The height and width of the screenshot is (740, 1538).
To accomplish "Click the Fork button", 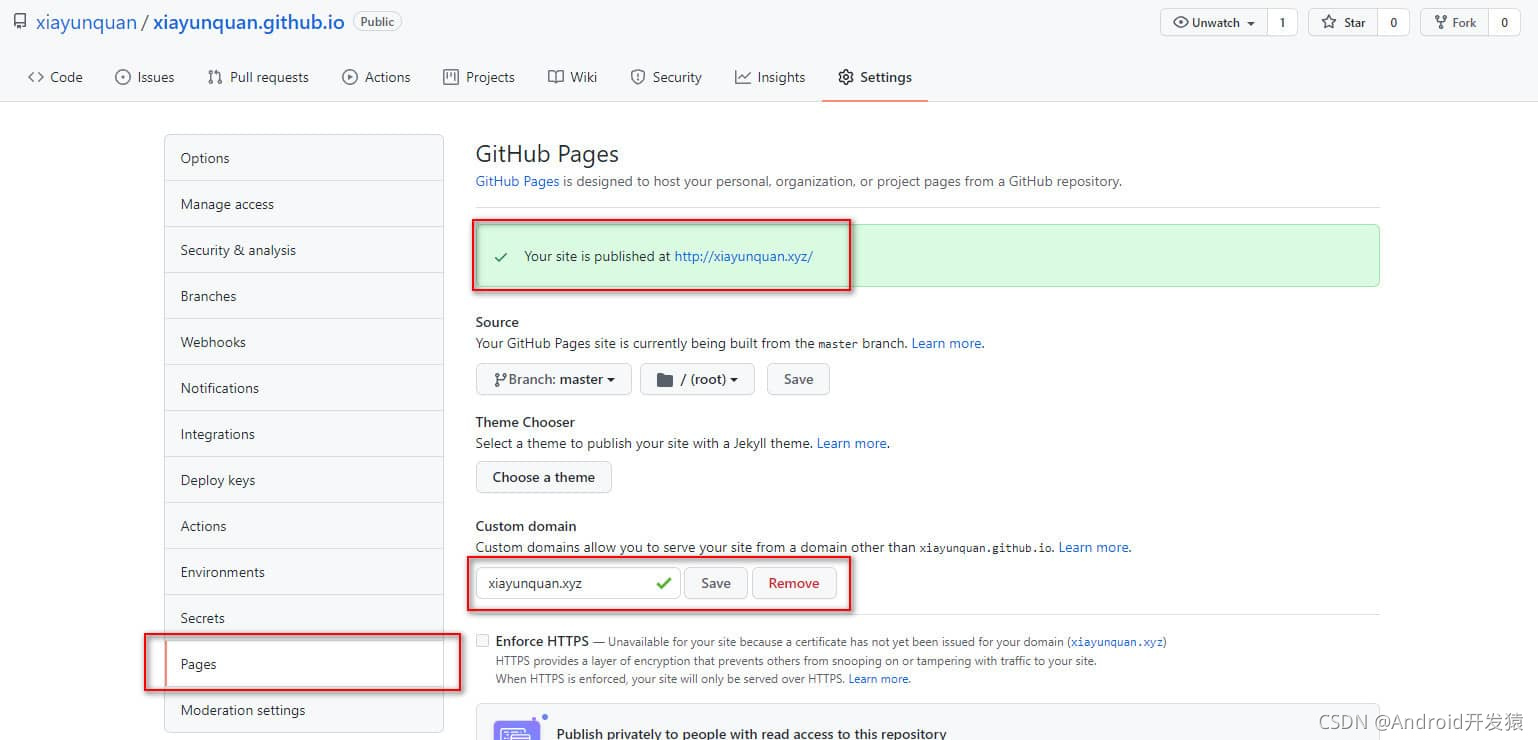I will tap(1455, 22).
